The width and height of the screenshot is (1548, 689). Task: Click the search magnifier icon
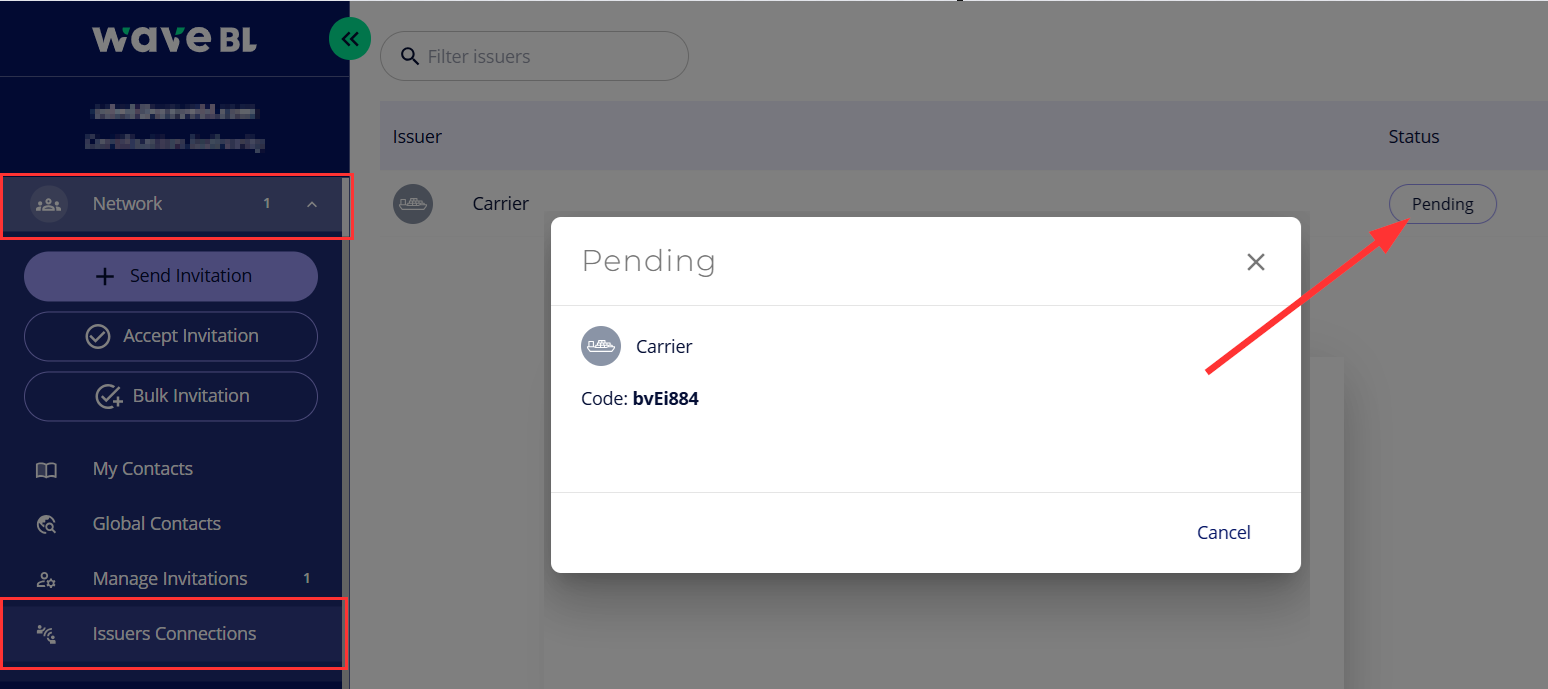(x=409, y=57)
